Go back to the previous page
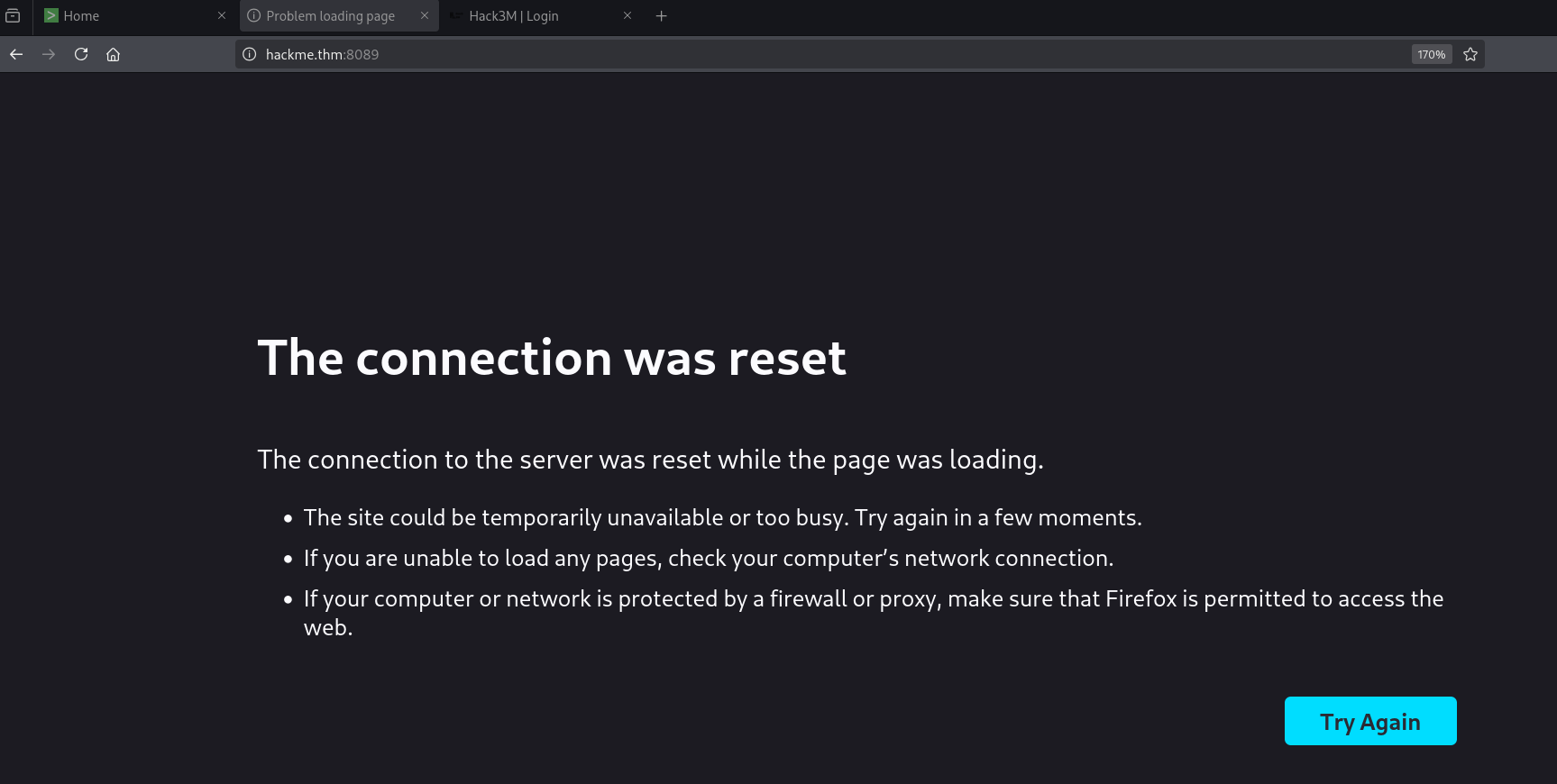 click(x=16, y=54)
